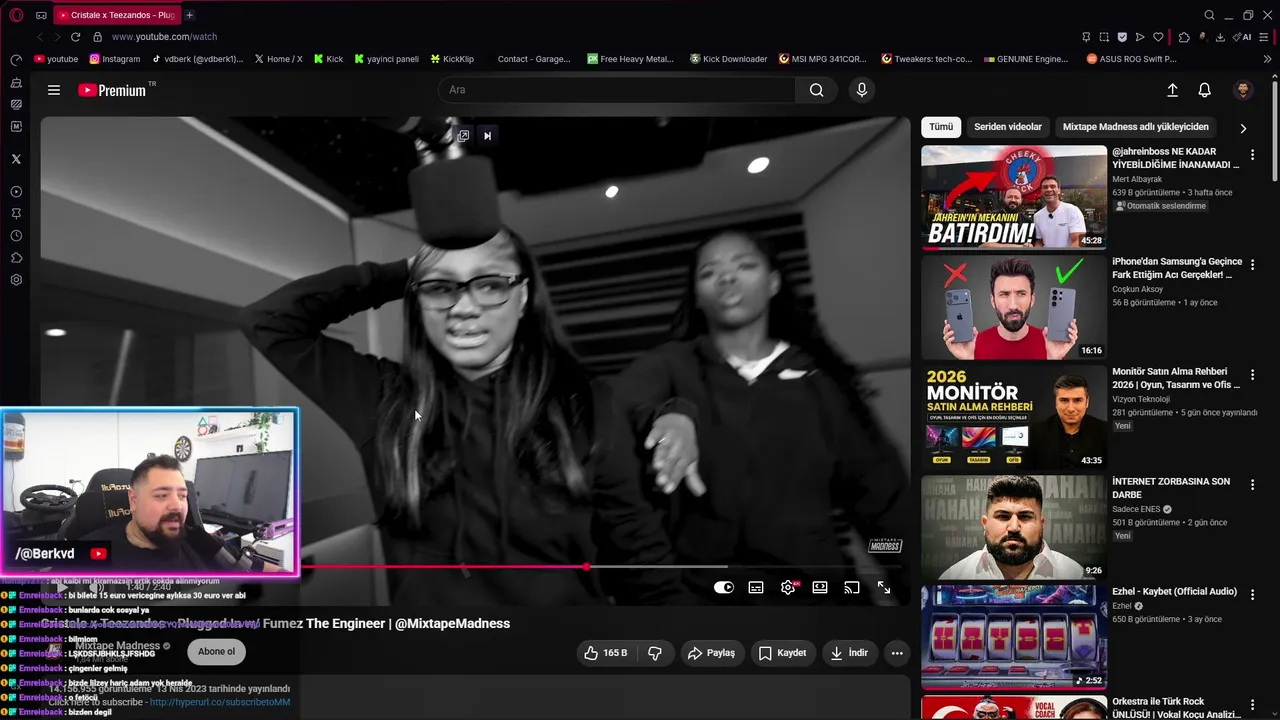Reload the current YouTube page
1280x720 pixels.
[75, 37]
